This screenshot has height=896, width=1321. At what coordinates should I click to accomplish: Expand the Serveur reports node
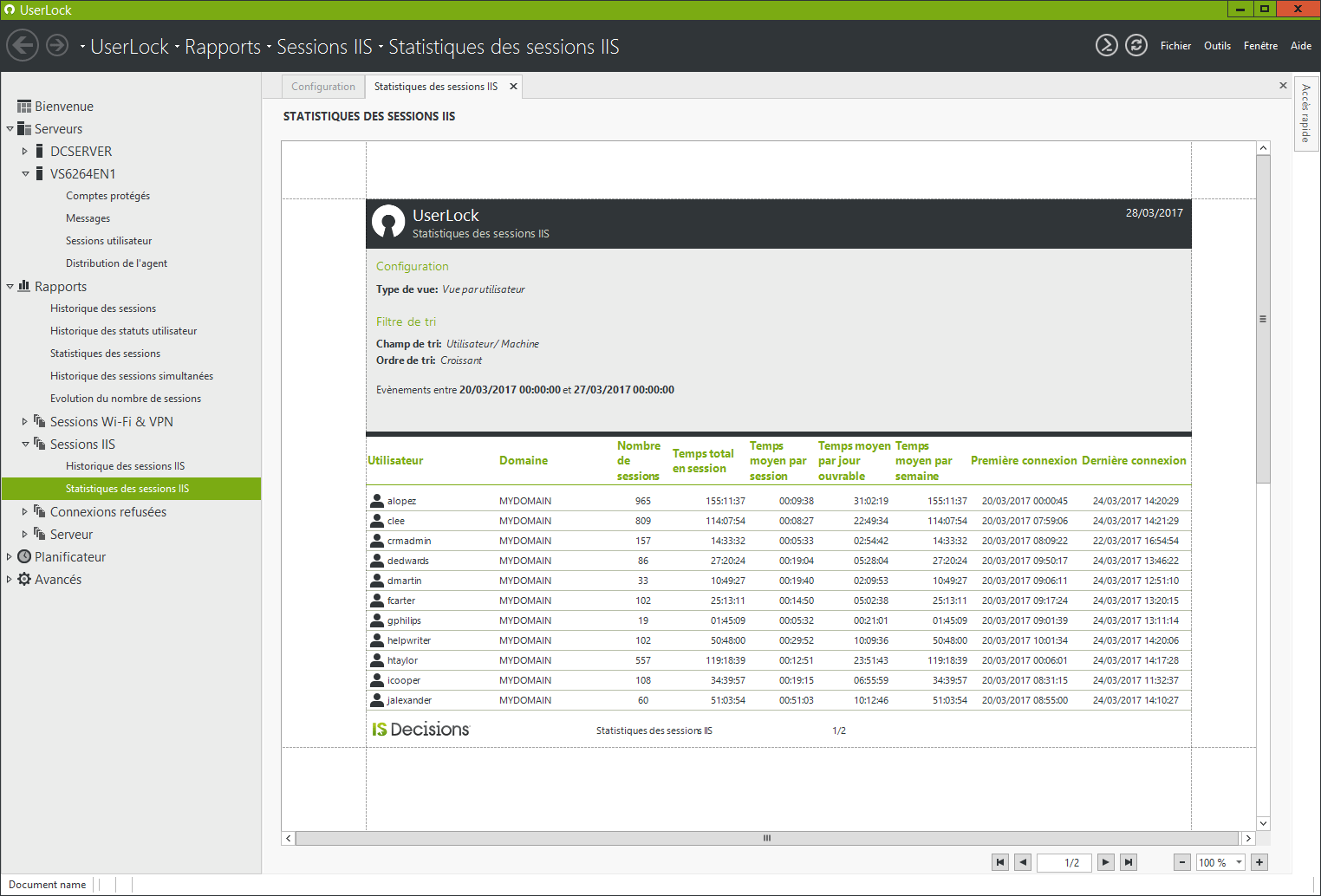point(25,534)
